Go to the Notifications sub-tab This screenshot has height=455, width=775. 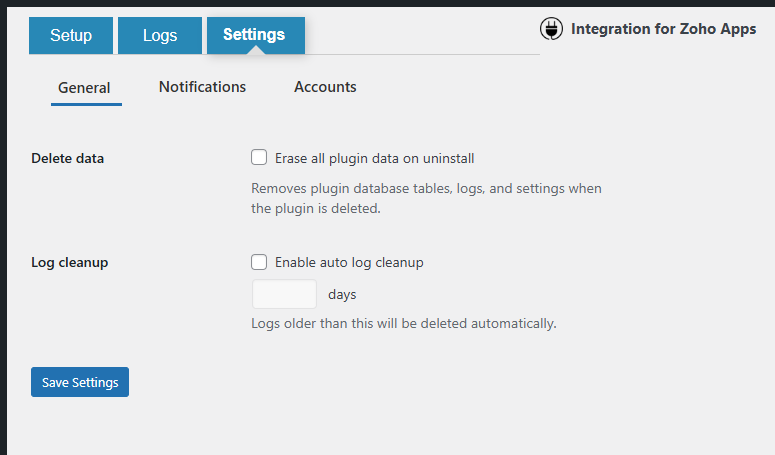[202, 87]
